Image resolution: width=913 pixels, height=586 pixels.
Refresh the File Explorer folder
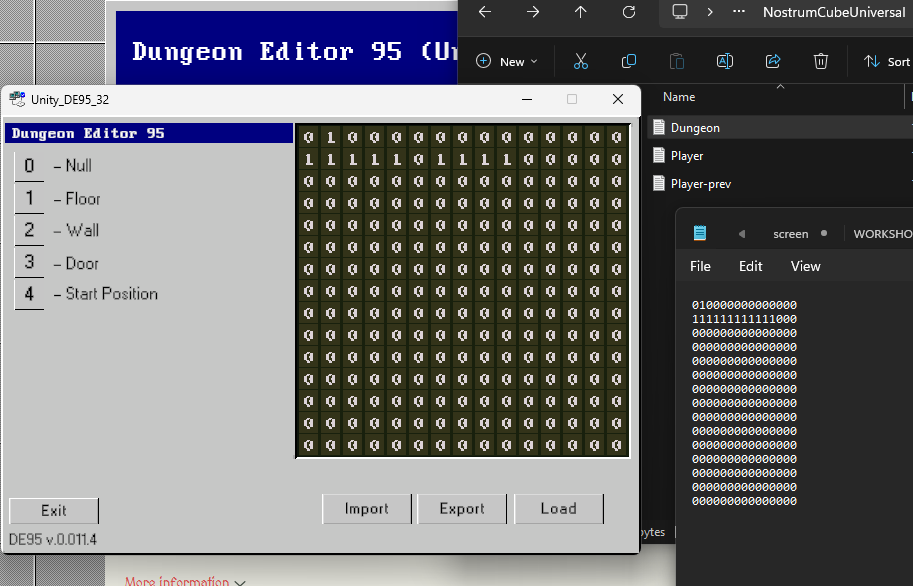click(629, 12)
